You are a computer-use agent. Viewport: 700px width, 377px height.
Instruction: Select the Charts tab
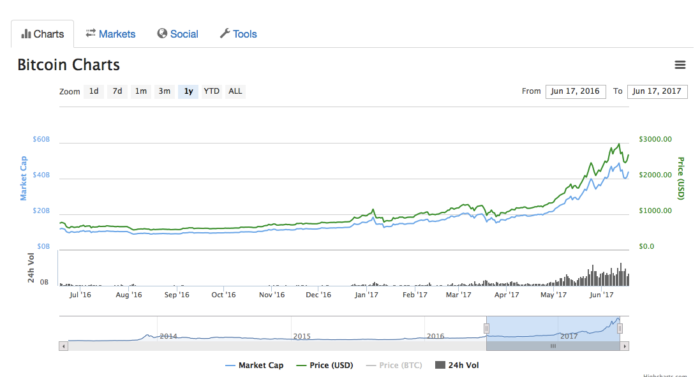click(42, 34)
